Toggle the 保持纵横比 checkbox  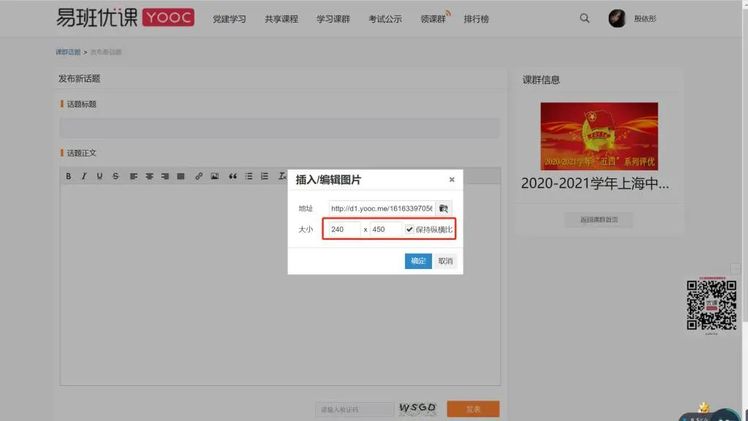click(410, 230)
